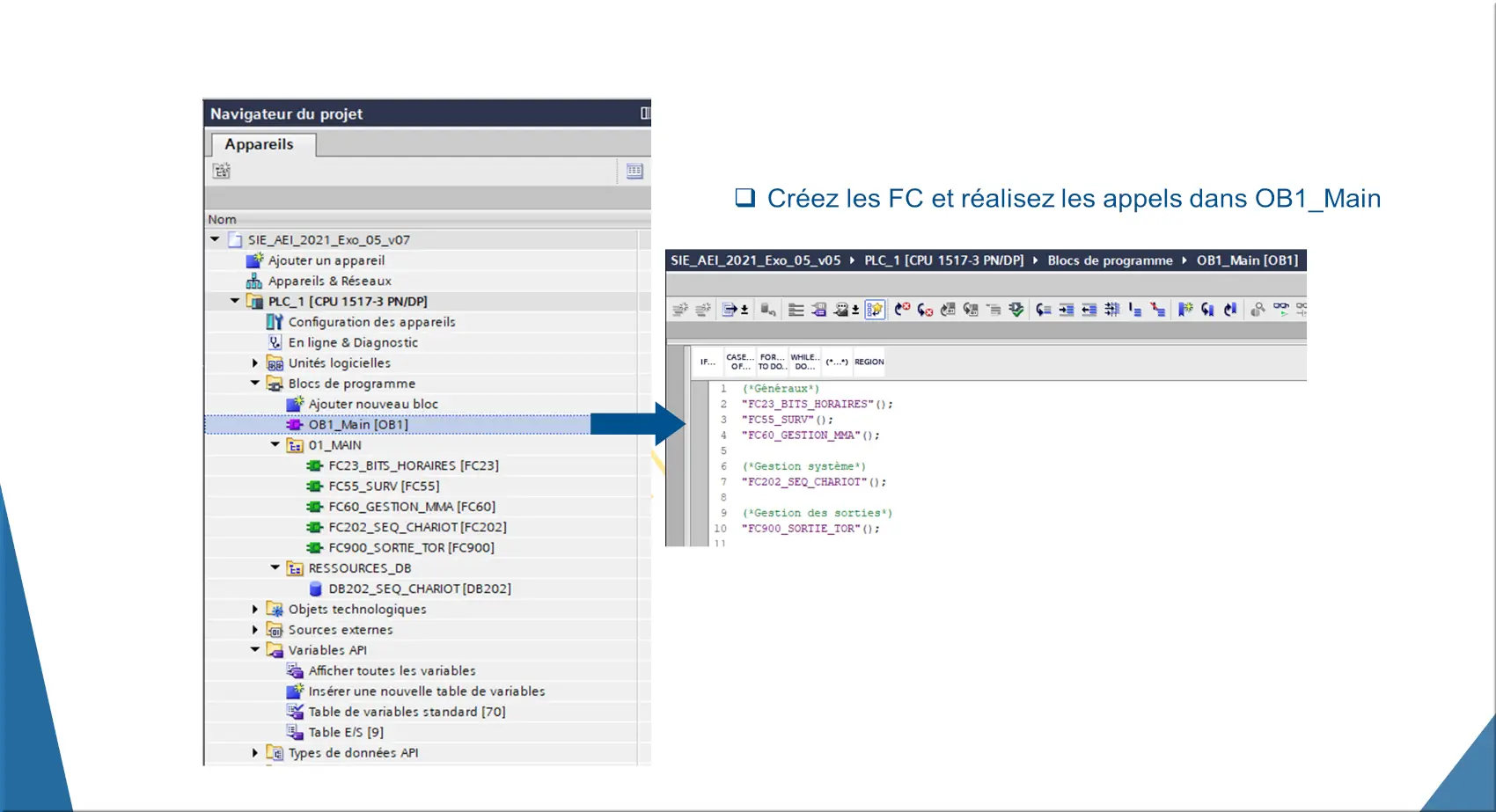Expand the Unités logicielles folder
This screenshot has width=1496, height=812.
click(255, 362)
